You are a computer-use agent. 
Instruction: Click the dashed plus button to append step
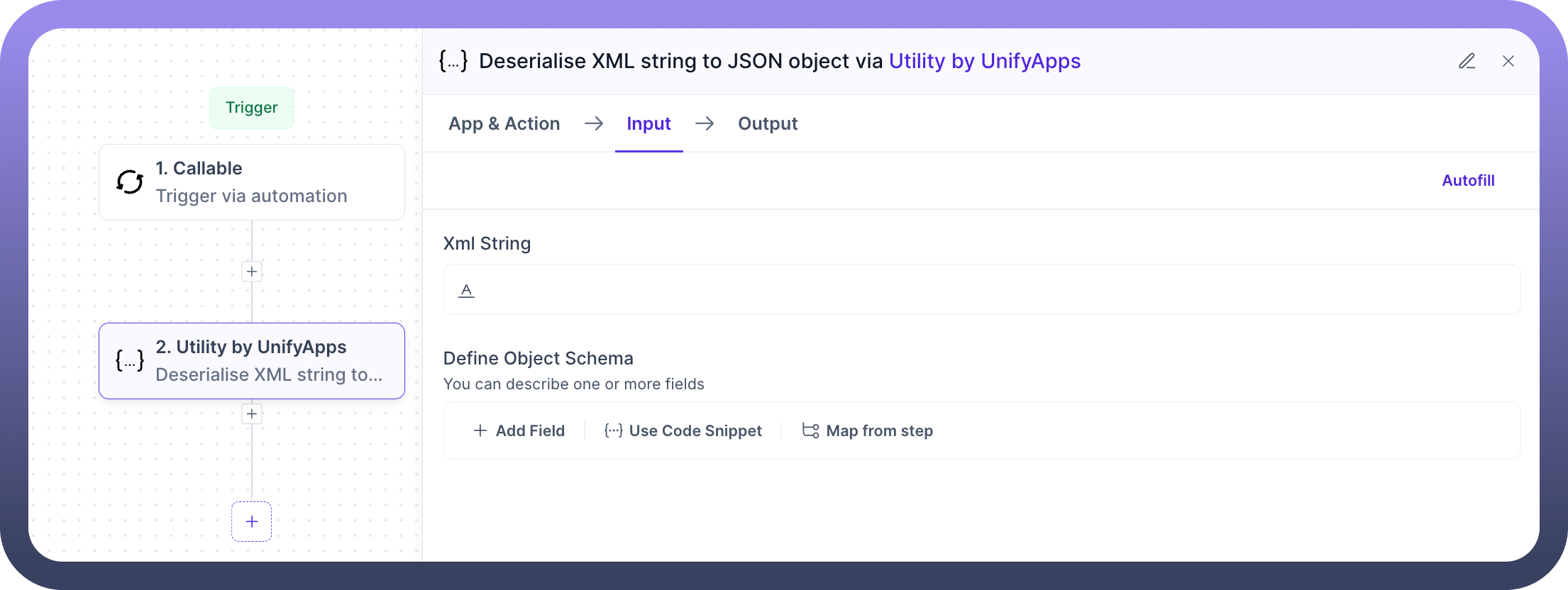tap(252, 522)
